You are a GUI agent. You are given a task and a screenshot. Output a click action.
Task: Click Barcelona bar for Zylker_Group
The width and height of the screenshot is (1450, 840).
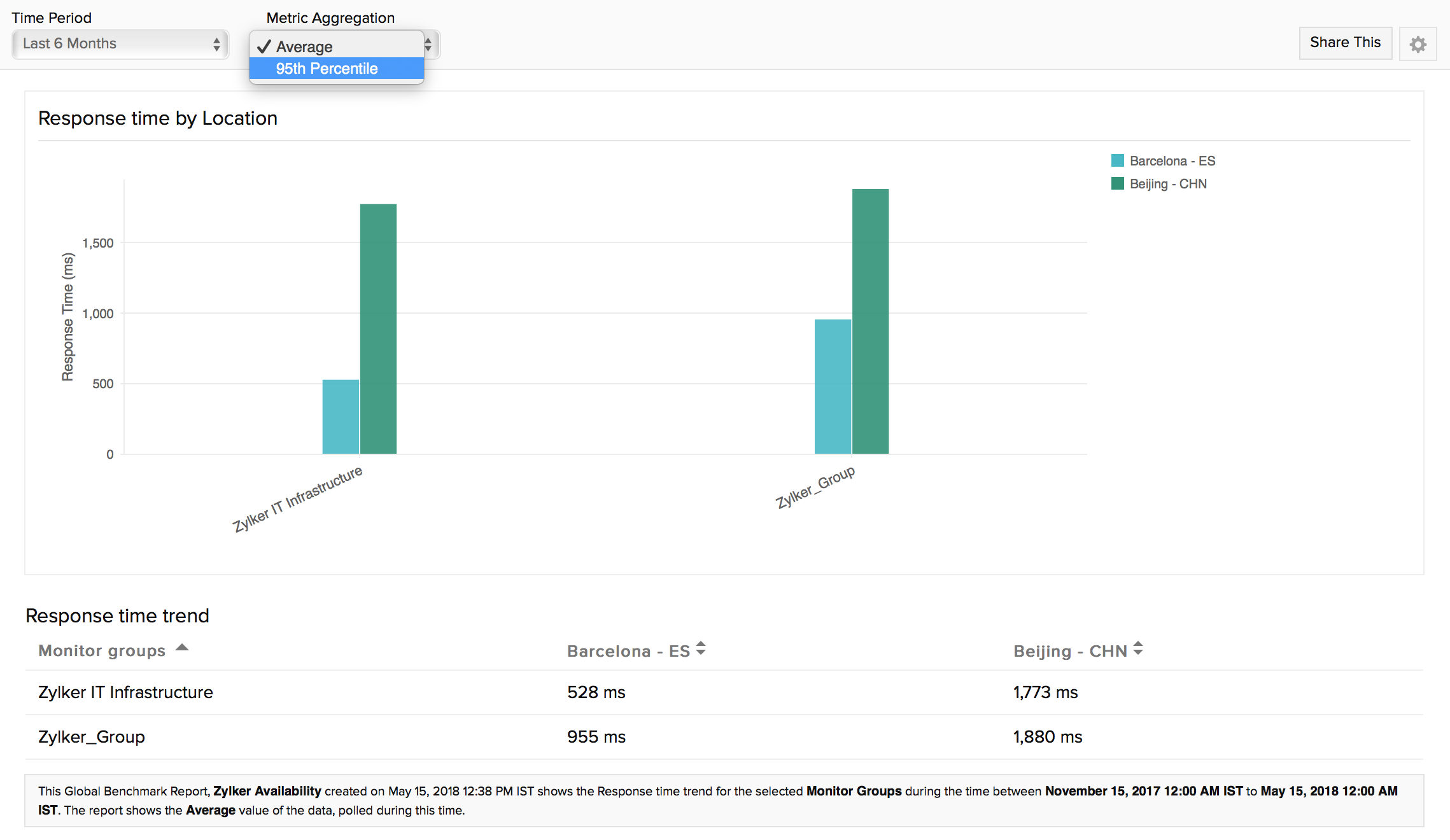[833, 386]
